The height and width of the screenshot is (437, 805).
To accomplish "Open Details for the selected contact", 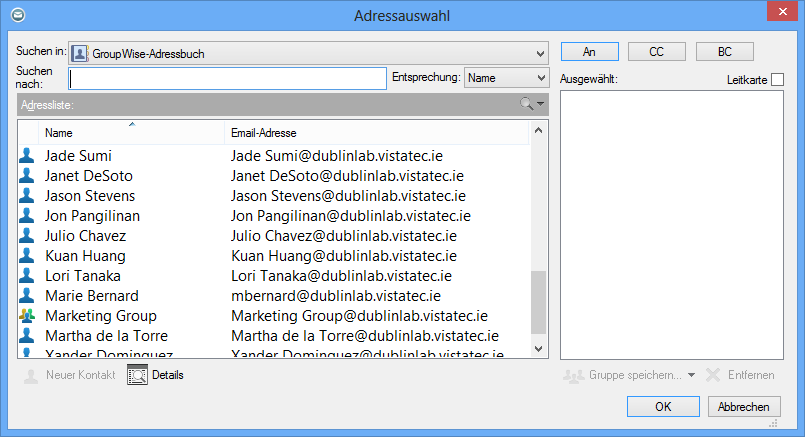I will point(156,375).
